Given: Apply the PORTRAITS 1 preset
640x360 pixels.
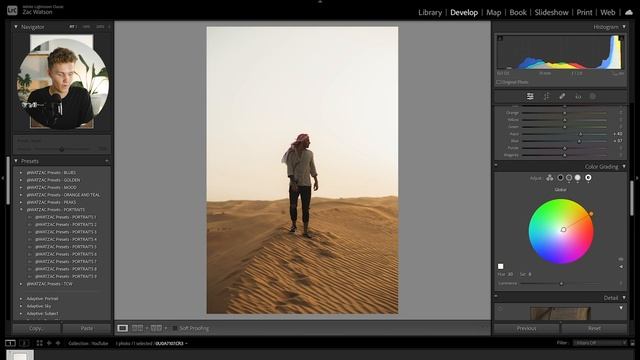Looking at the screenshot, I should (66, 217).
